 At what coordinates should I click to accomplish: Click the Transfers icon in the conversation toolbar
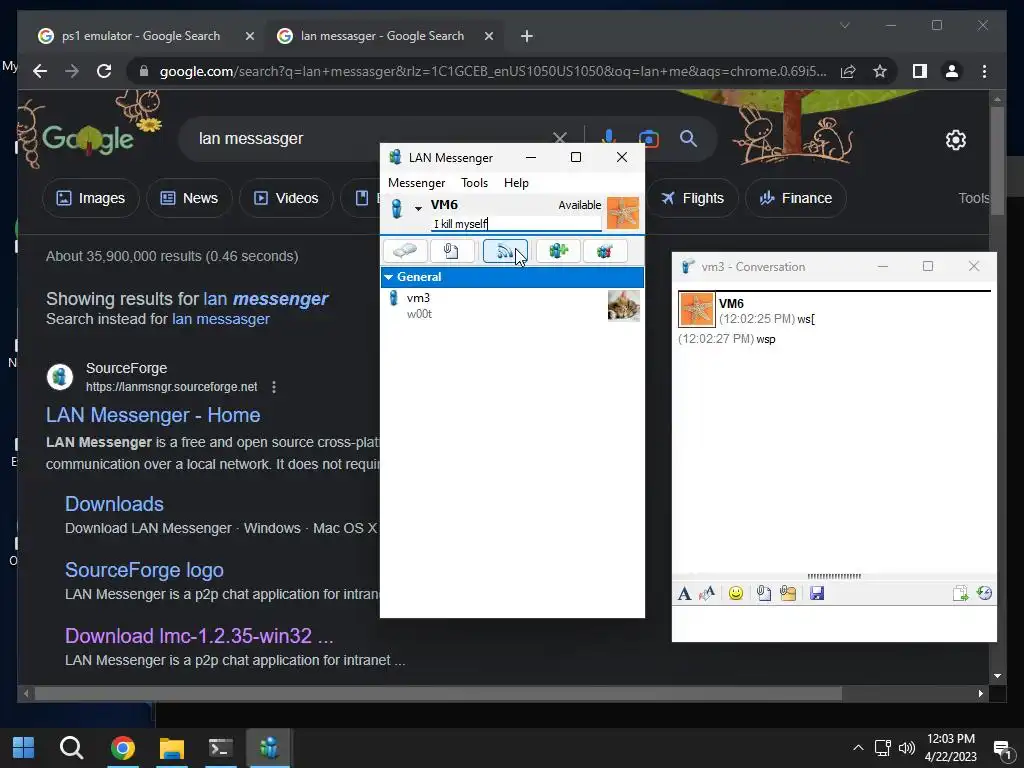click(x=960, y=593)
